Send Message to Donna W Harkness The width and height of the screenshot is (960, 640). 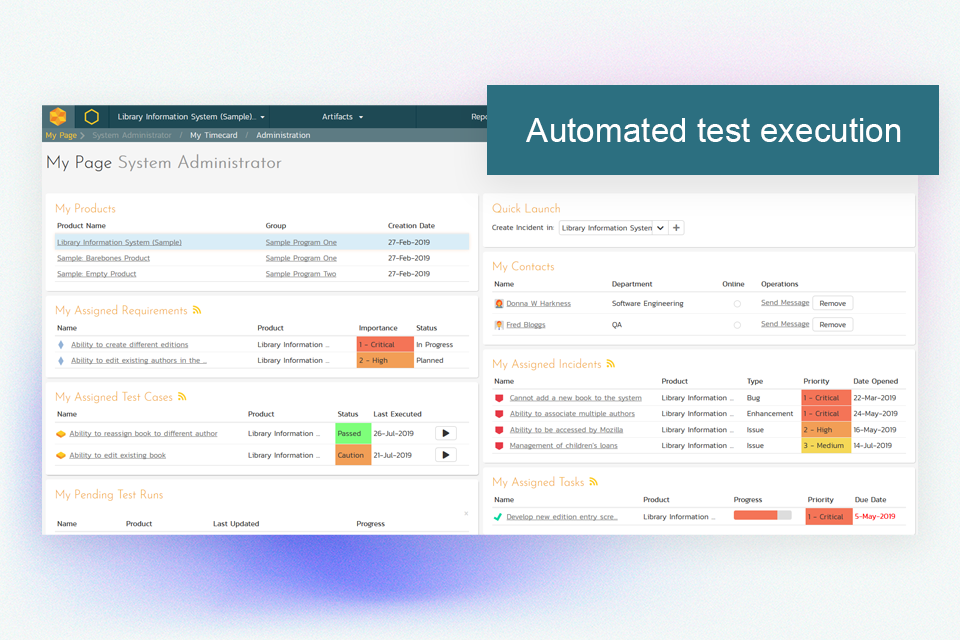[x=785, y=303]
